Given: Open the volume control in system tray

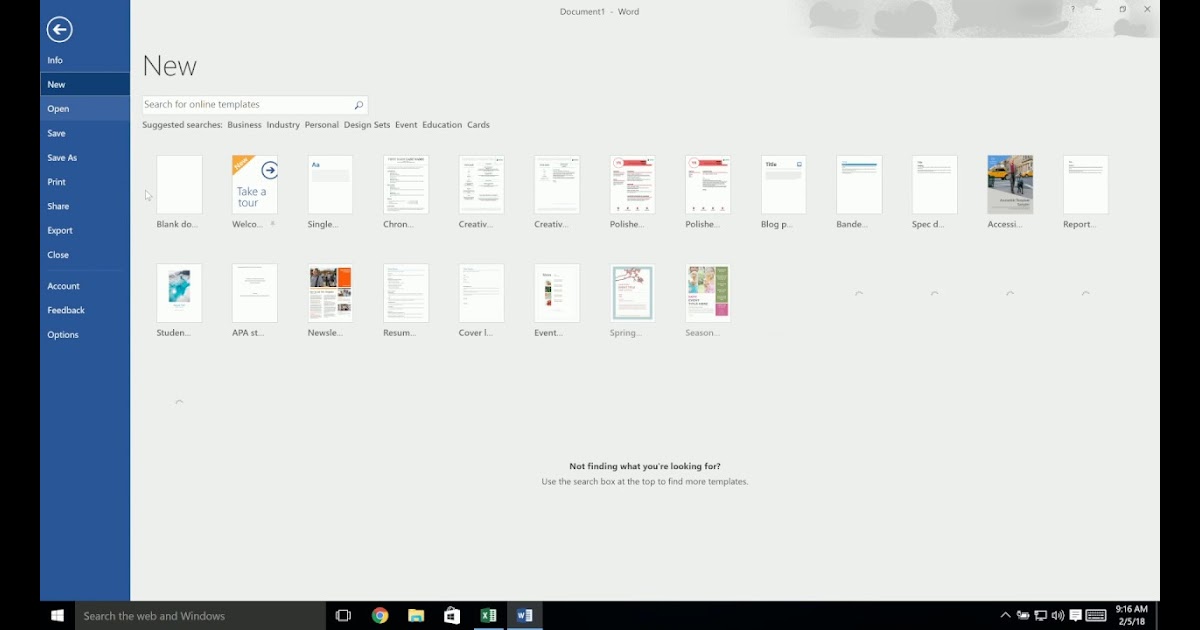Looking at the screenshot, I should (1058, 616).
